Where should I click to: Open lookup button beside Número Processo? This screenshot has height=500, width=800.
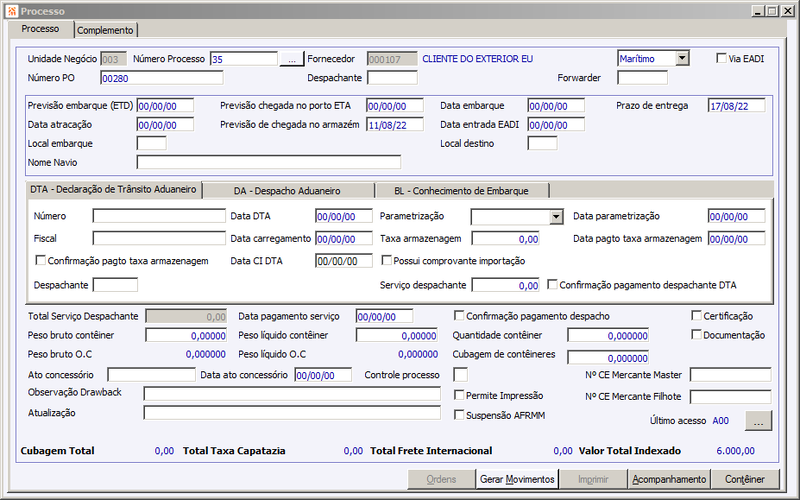[x=291, y=59]
